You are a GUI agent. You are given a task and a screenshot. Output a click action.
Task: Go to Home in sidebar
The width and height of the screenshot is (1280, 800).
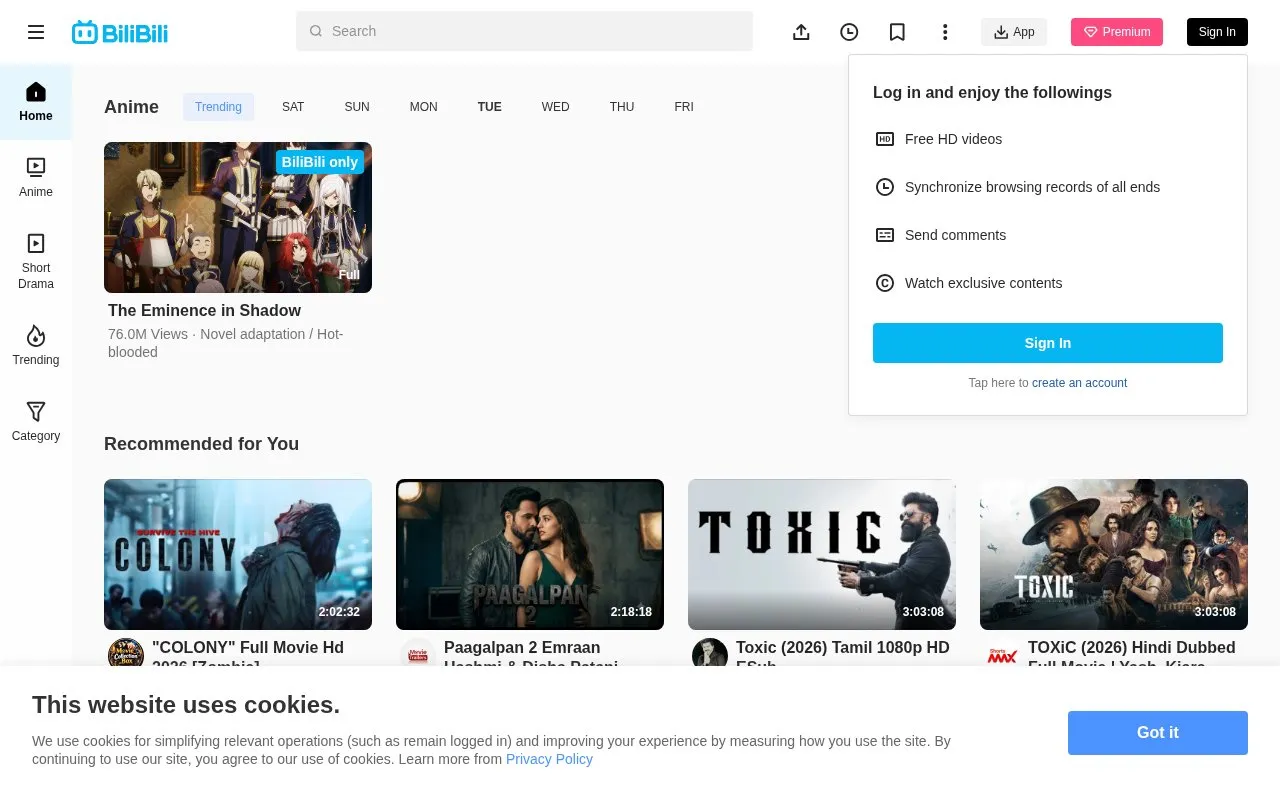point(36,102)
